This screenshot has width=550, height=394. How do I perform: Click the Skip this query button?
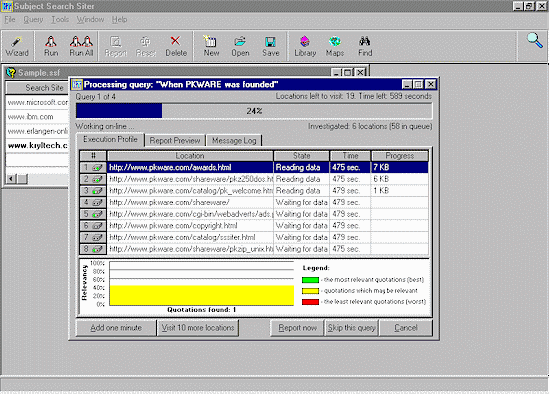tap(351, 328)
